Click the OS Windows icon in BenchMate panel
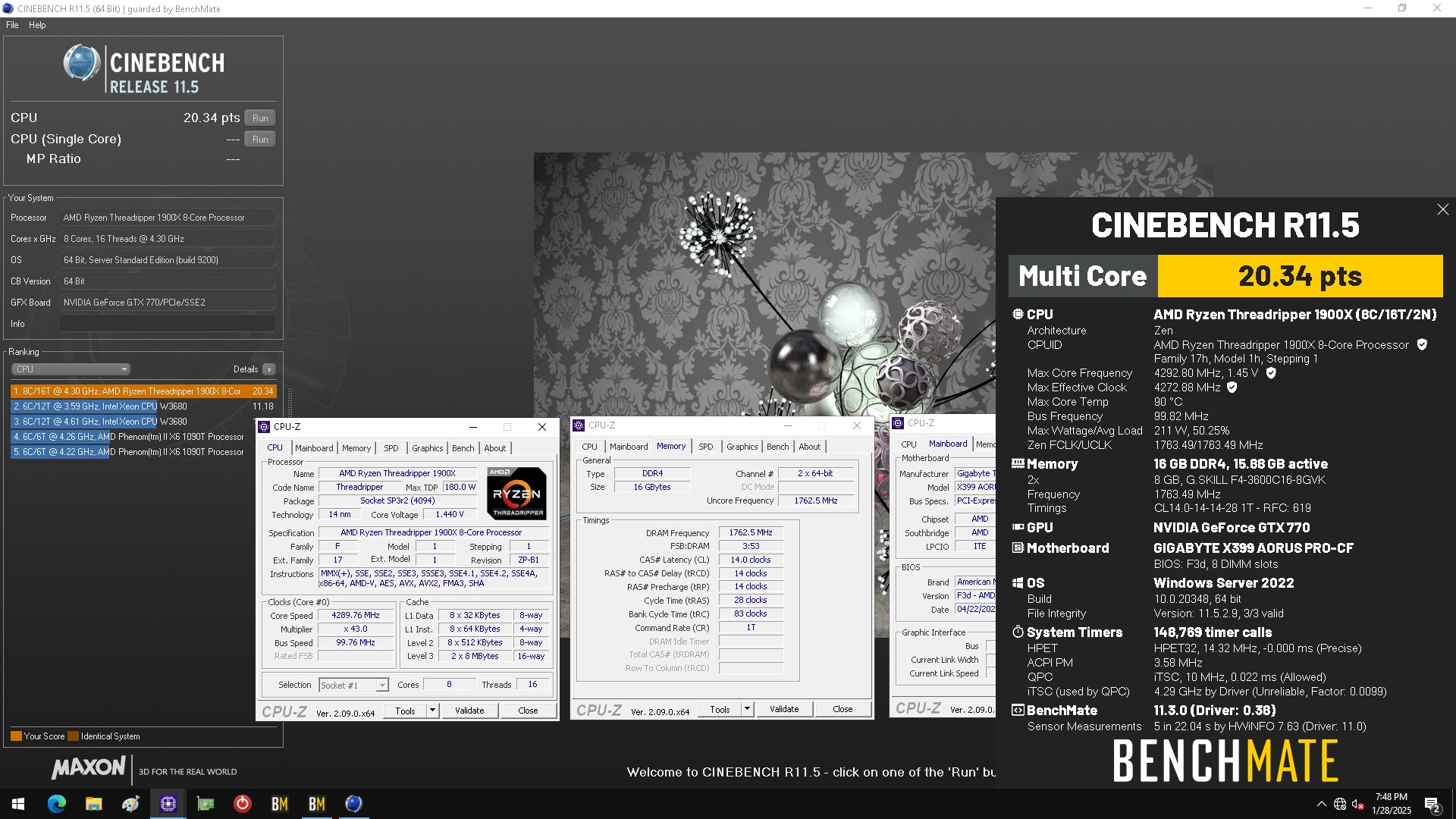This screenshot has width=1456, height=819. (1018, 582)
